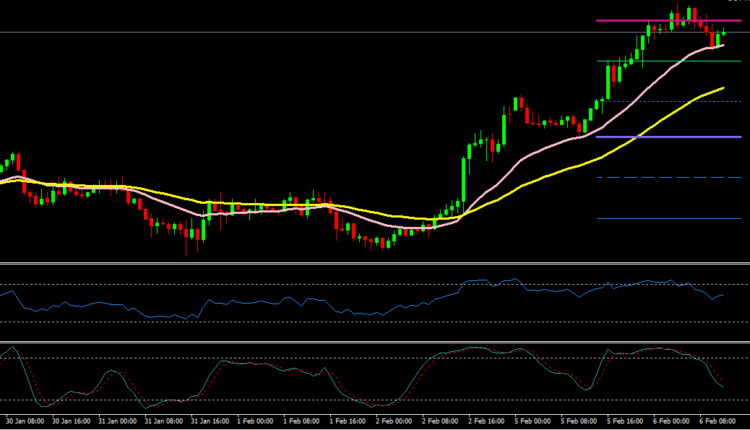This screenshot has width=750, height=430.
Task: Click the thick purple horizontal pivot line
Action: pos(660,137)
